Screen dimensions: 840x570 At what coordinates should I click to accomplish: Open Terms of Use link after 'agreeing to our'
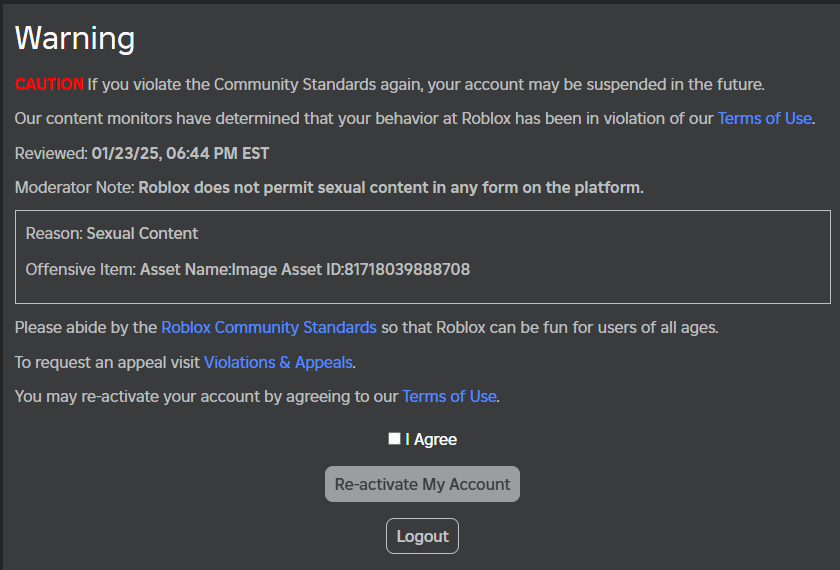pyautogui.click(x=449, y=396)
